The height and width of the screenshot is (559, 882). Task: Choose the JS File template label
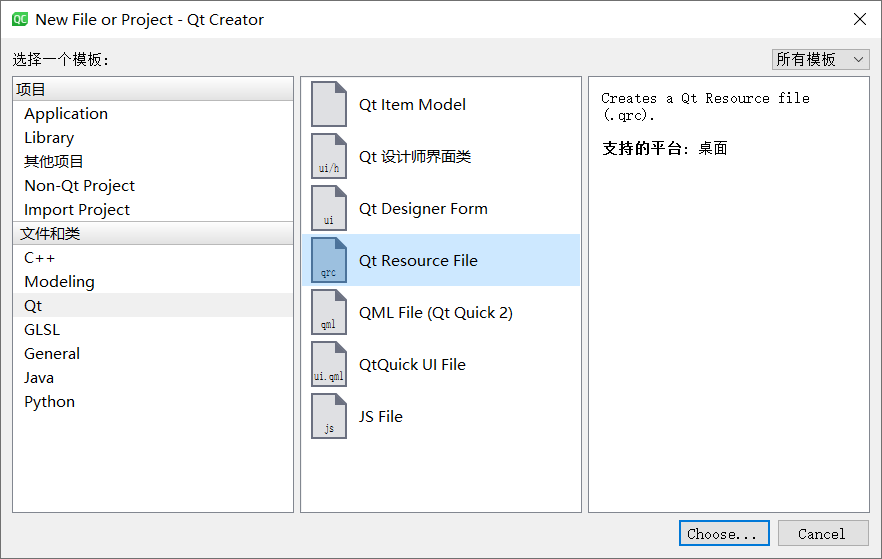tap(381, 417)
